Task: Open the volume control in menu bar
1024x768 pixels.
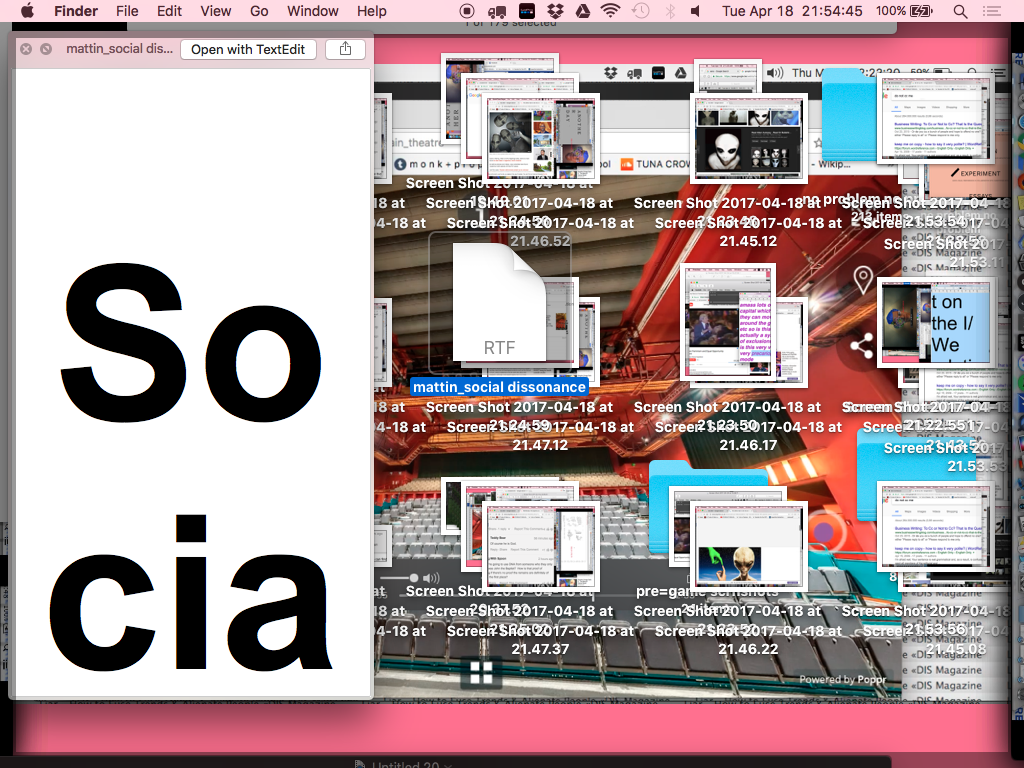Action: [x=696, y=11]
